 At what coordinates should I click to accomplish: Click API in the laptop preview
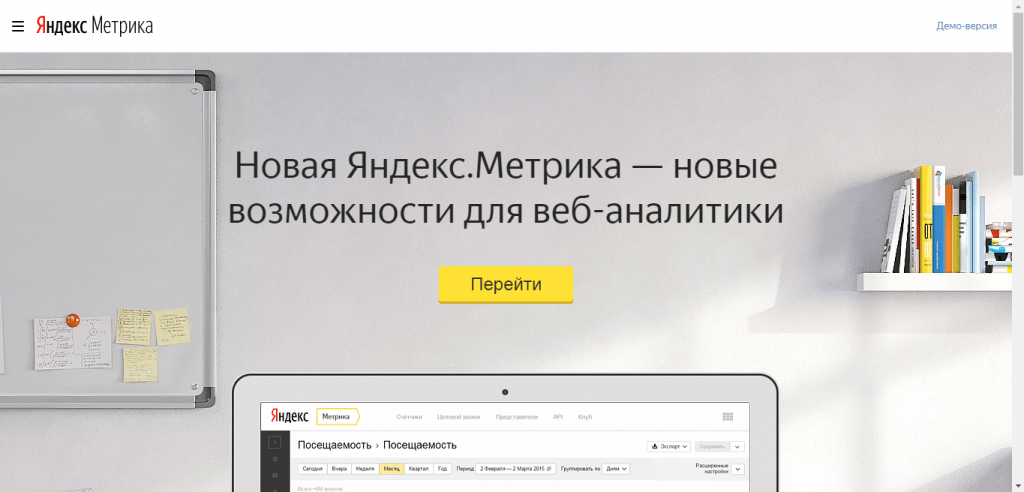(558, 417)
